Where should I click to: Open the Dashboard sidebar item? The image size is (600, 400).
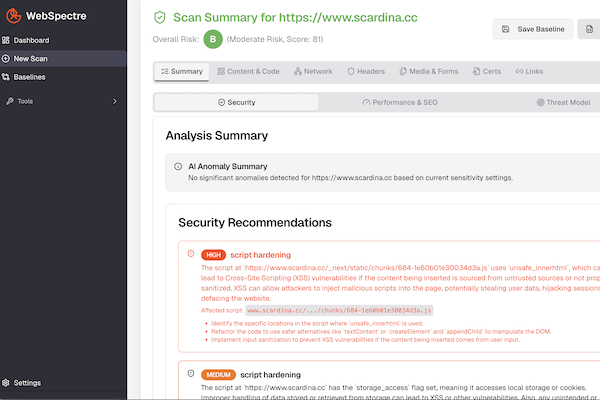(x=63, y=40)
